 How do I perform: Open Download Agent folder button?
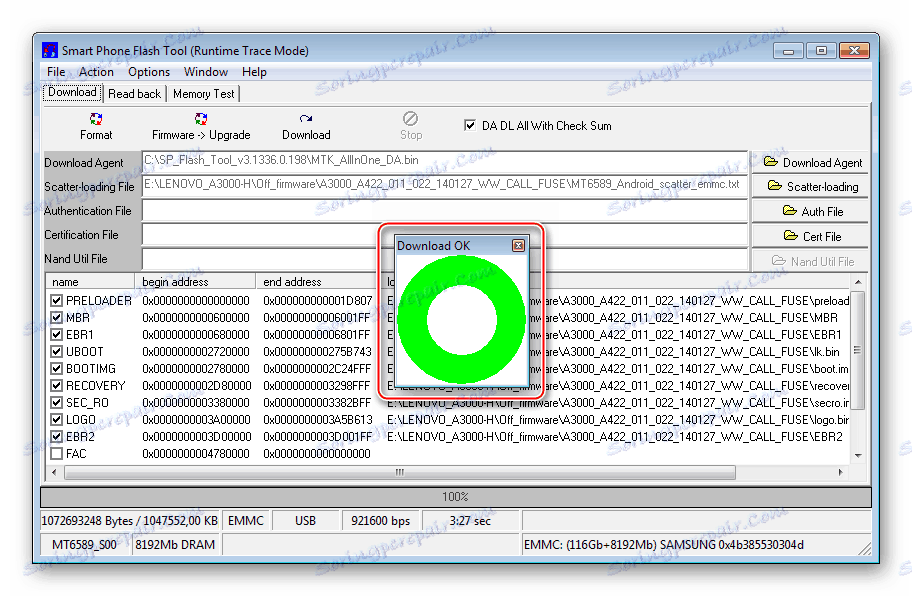(812, 163)
